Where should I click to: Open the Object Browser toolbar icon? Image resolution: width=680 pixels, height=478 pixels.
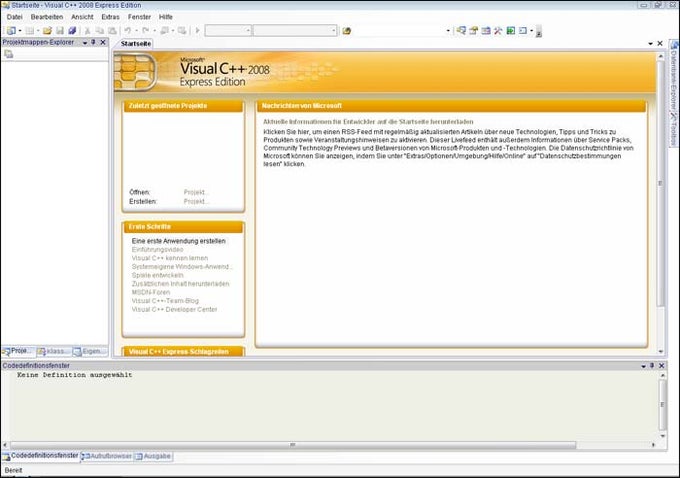(x=486, y=30)
